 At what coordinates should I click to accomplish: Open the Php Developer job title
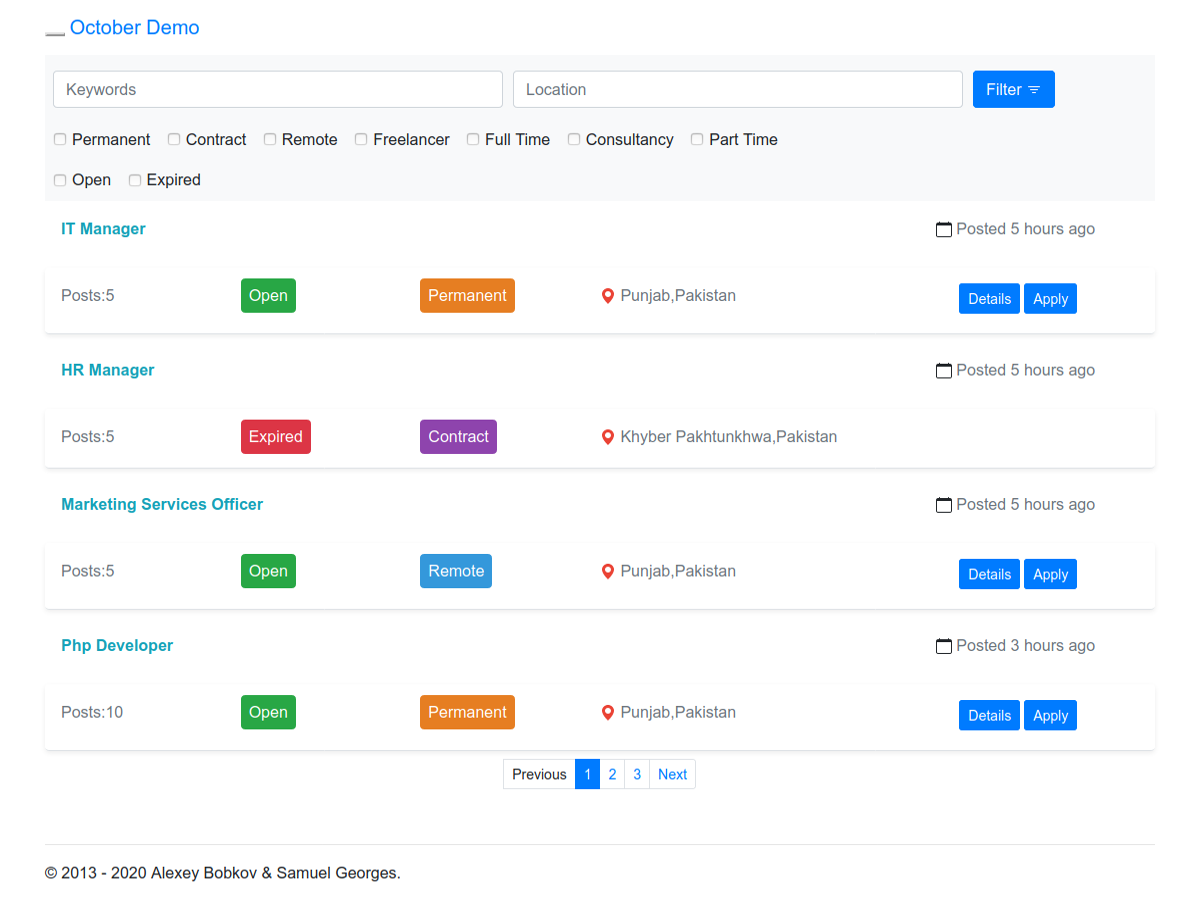(117, 646)
